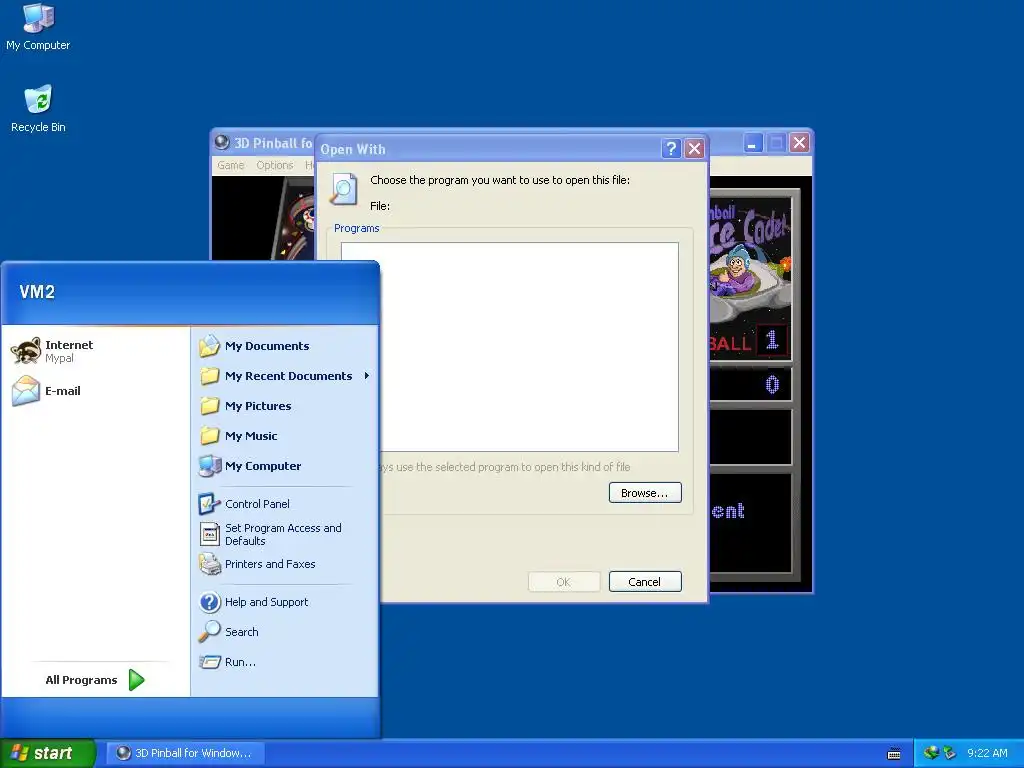Click the safely remove hardware tray icon
This screenshot has height=768, width=1024.
point(949,753)
